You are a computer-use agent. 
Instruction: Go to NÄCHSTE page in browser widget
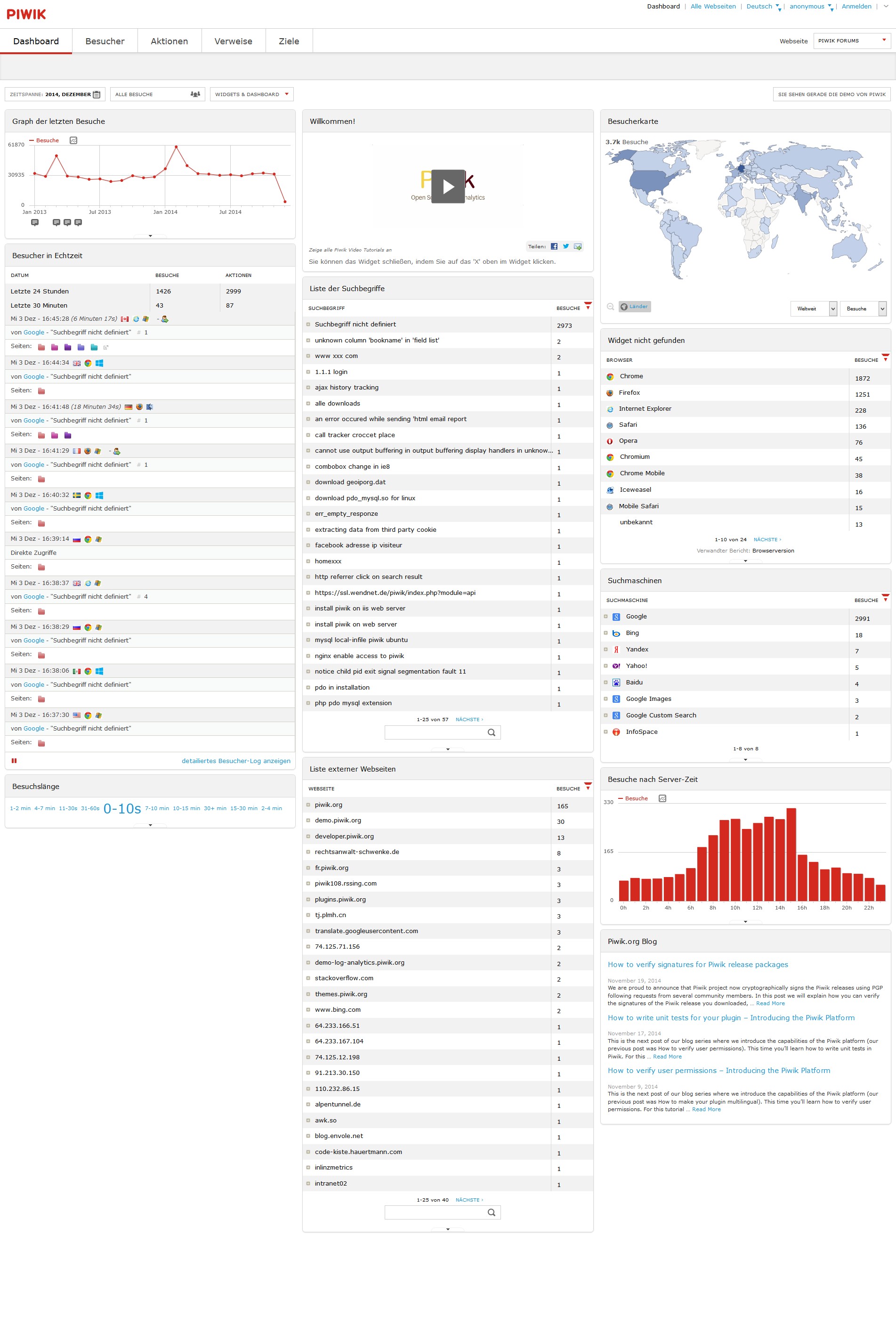pos(767,540)
